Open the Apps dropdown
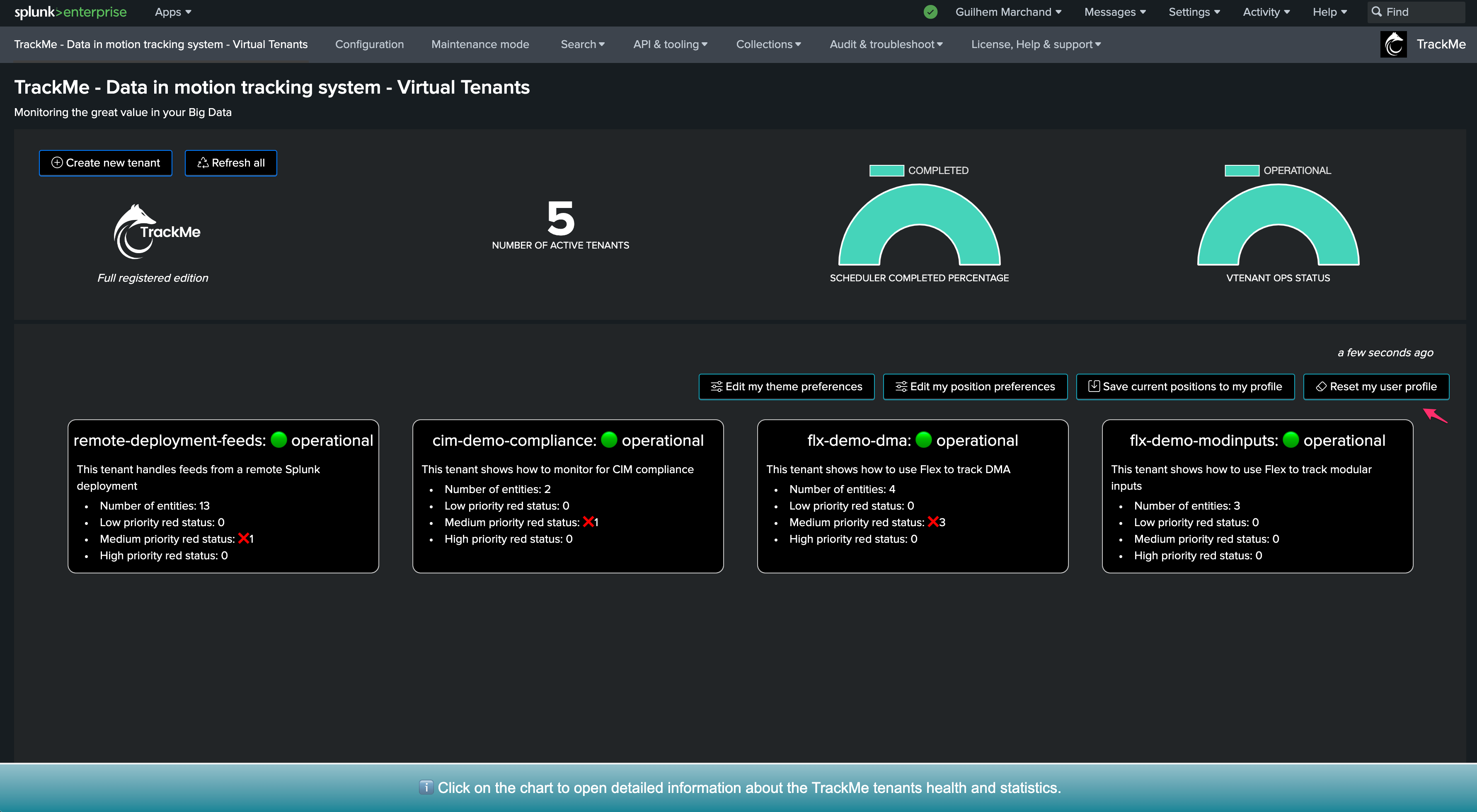The height and width of the screenshot is (812, 1477). pos(173,12)
